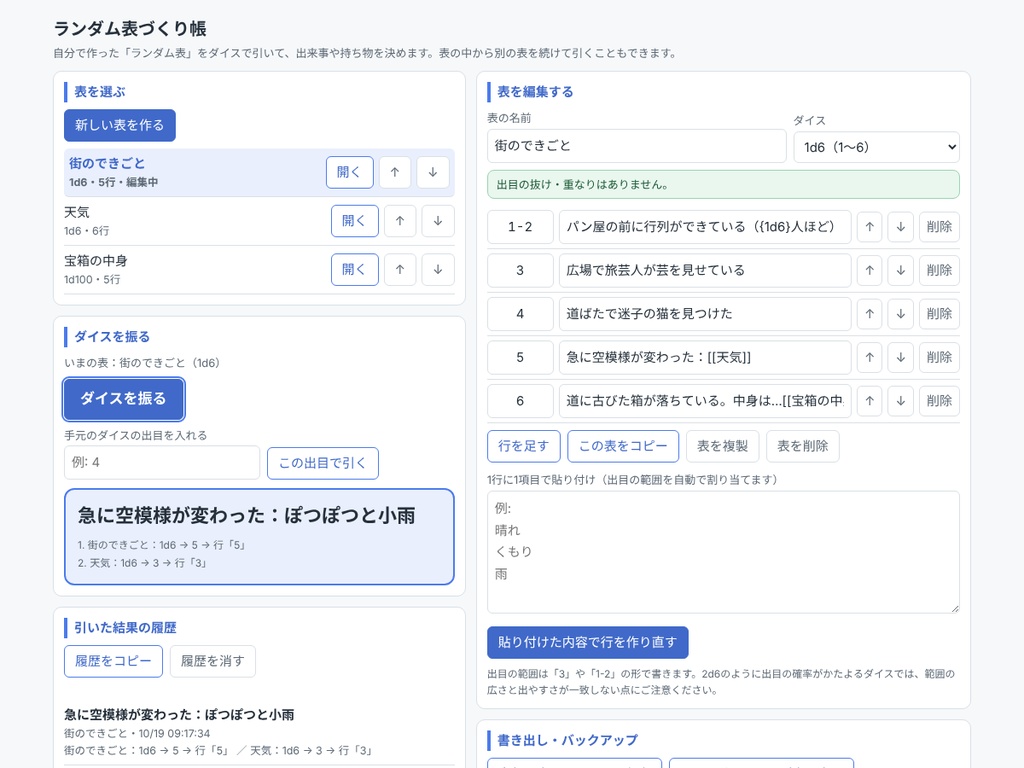
Task: Move row 3 down with arrow
Action: pos(901,270)
